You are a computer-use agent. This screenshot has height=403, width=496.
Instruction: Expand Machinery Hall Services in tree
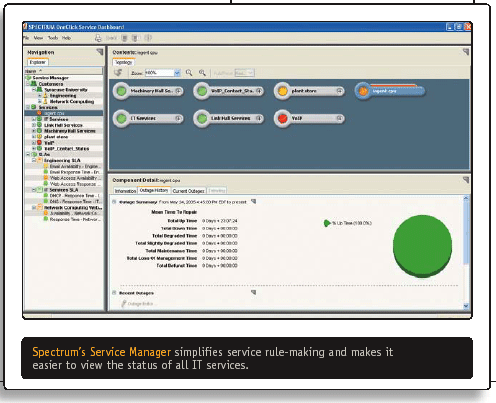(x=34, y=131)
